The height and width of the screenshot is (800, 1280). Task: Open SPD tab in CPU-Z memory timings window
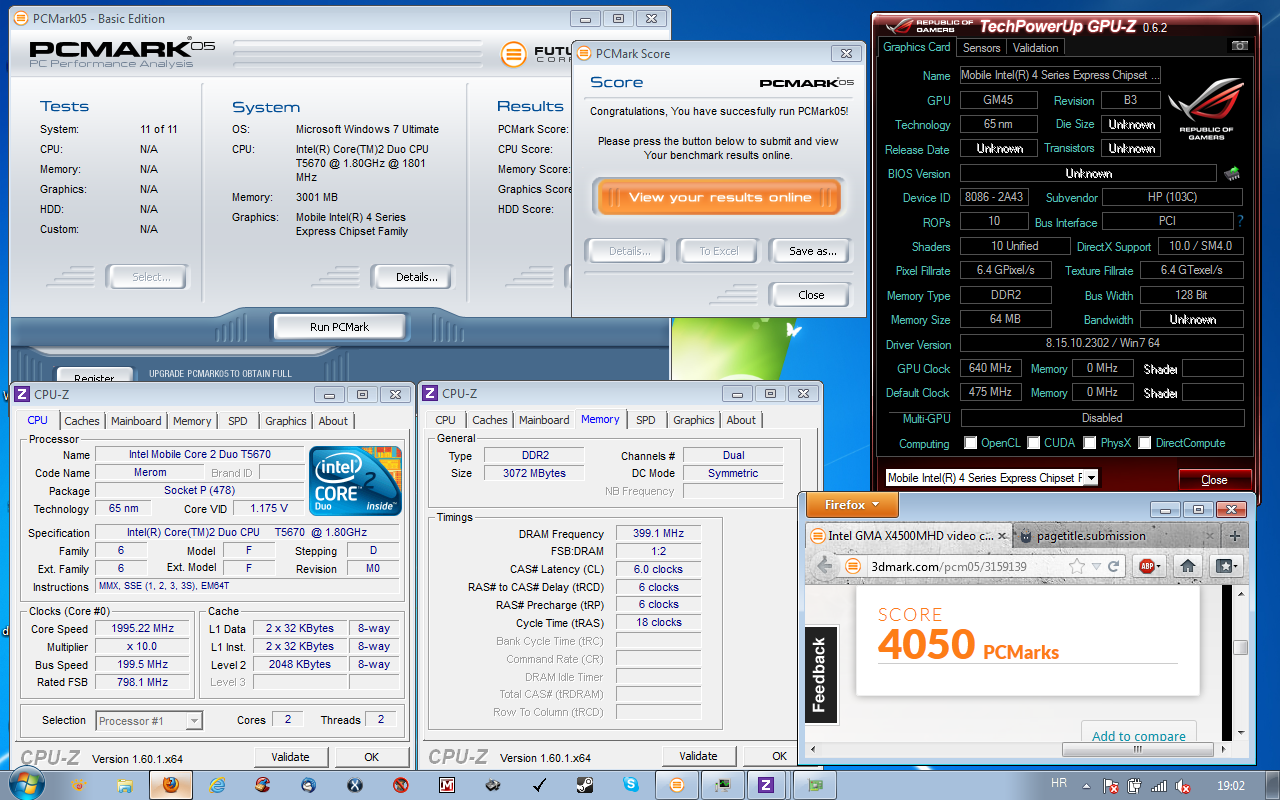pos(646,420)
